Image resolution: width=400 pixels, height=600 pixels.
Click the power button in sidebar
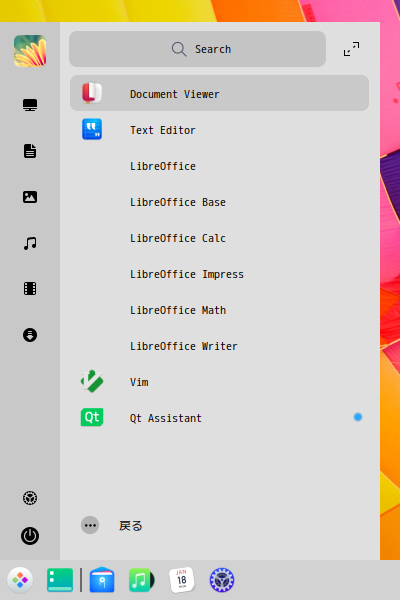(30, 536)
